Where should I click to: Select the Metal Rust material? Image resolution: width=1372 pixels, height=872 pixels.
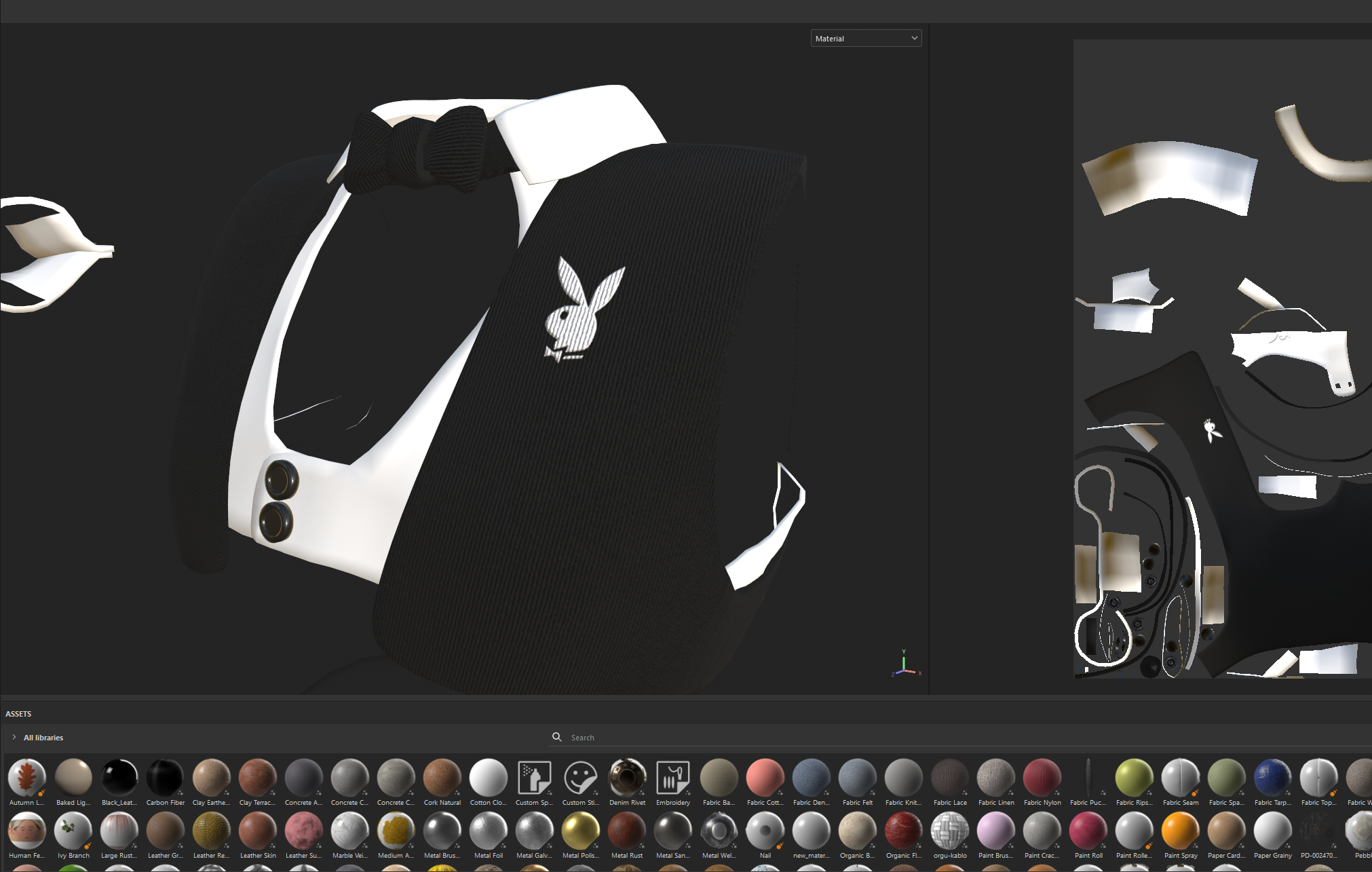pyautogui.click(x=626, y=830)
